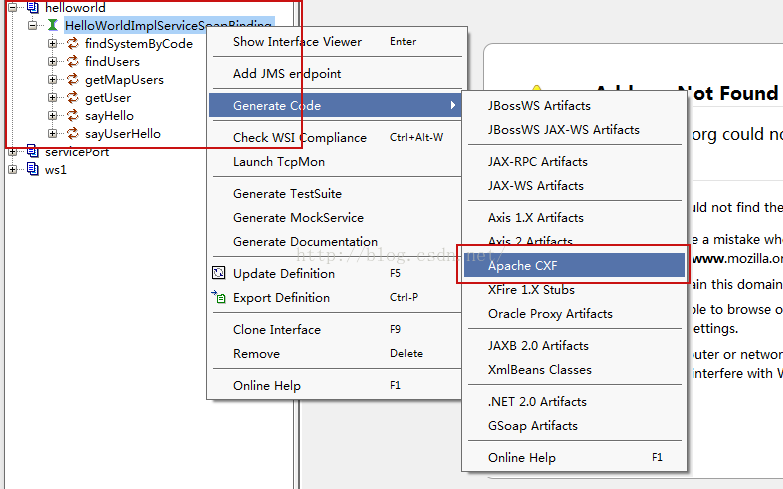
Task: Choose JBossWS JAX-WS Artifacts
Action: click(574, 129)
